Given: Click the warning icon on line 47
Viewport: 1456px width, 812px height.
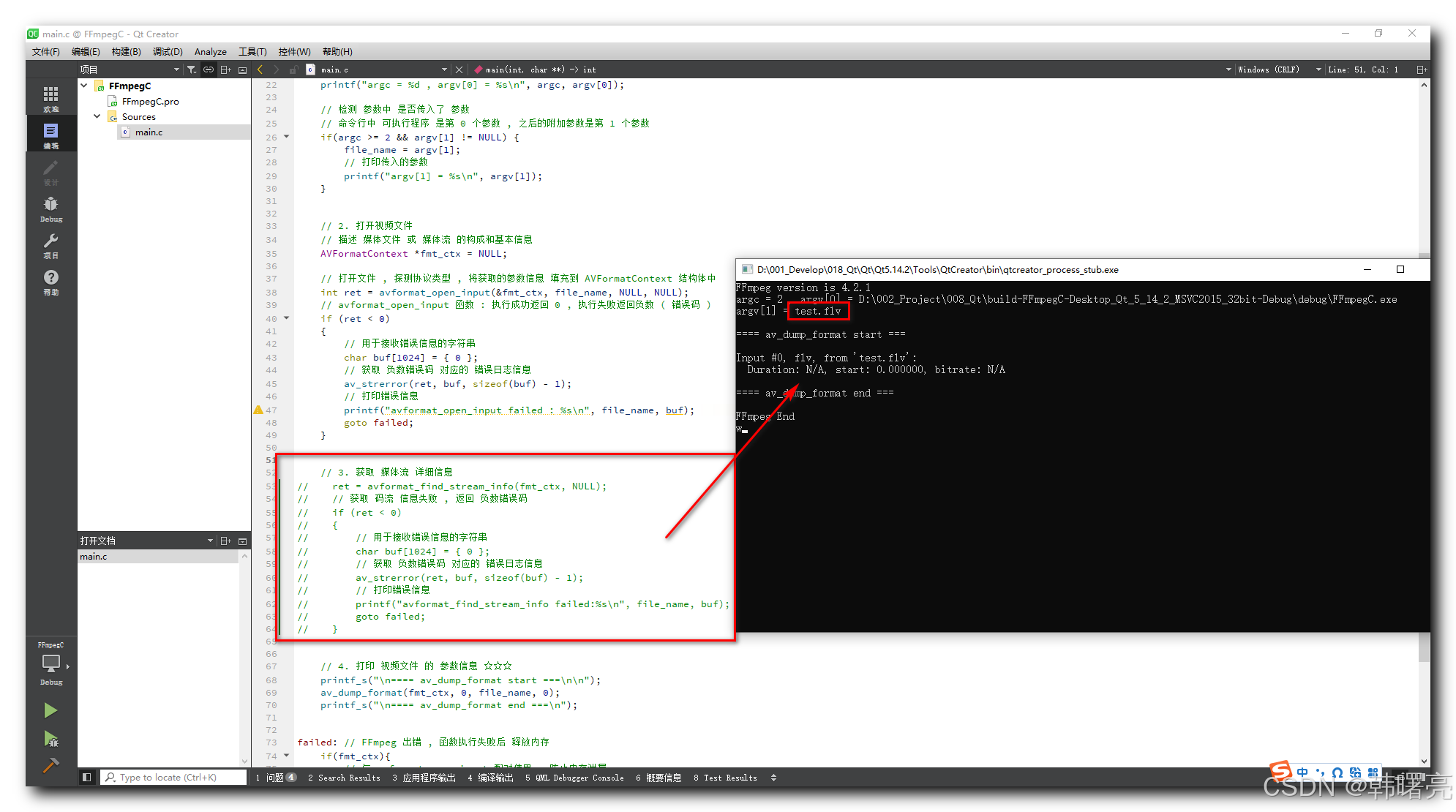Looking at the screenshot, I should [258, 410].
